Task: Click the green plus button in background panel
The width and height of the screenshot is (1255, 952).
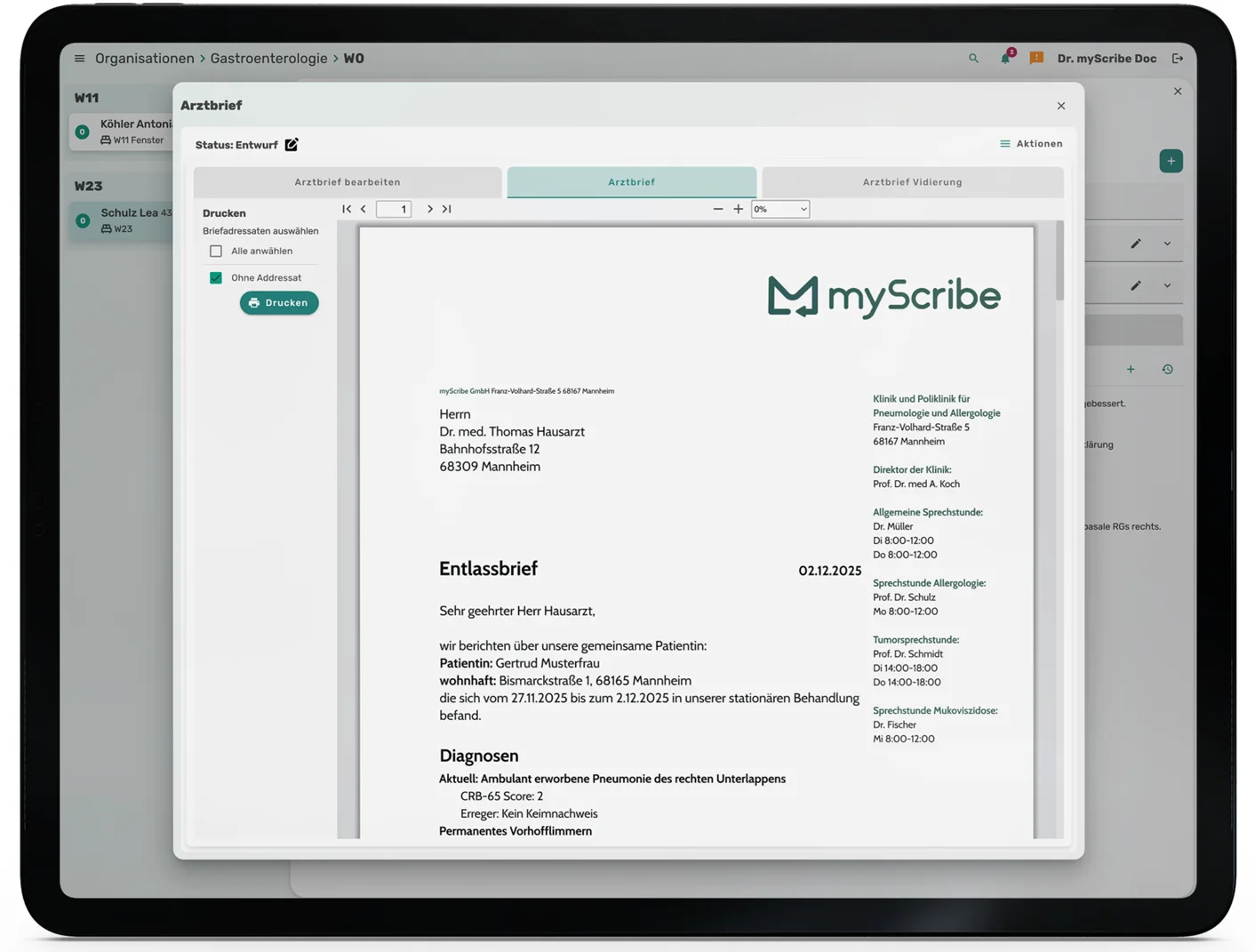Action: [x=1171, y=161]
